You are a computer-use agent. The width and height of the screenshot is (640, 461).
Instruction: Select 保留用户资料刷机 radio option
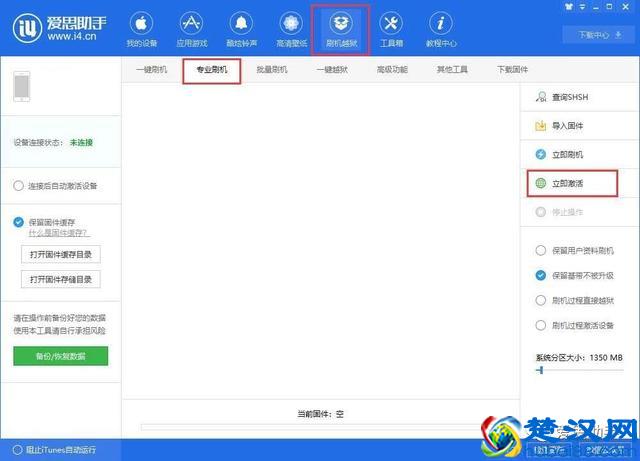pyautogui.click(x=574, y=251)
